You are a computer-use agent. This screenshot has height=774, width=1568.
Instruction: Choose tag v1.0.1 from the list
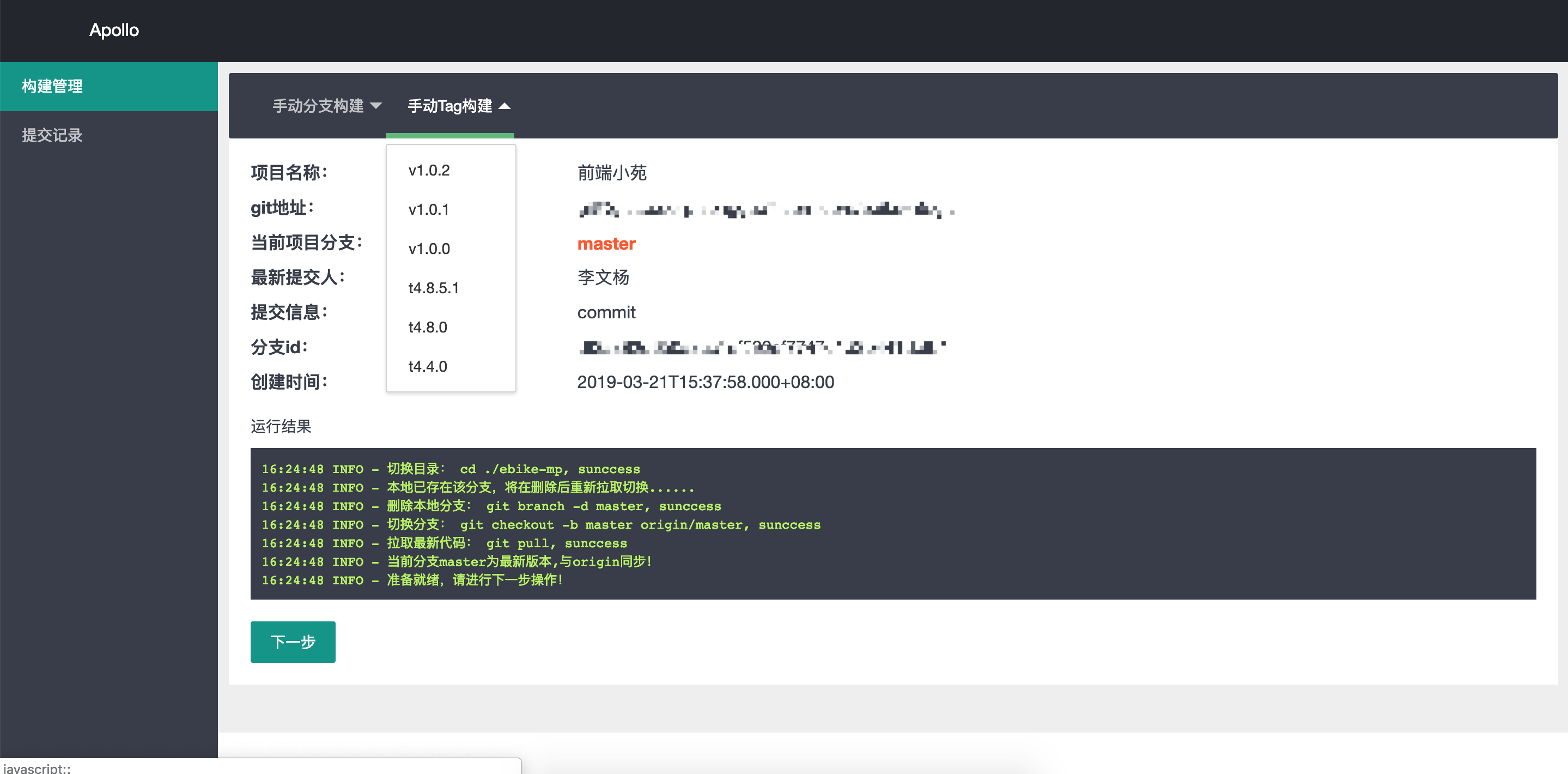(429, 209)
